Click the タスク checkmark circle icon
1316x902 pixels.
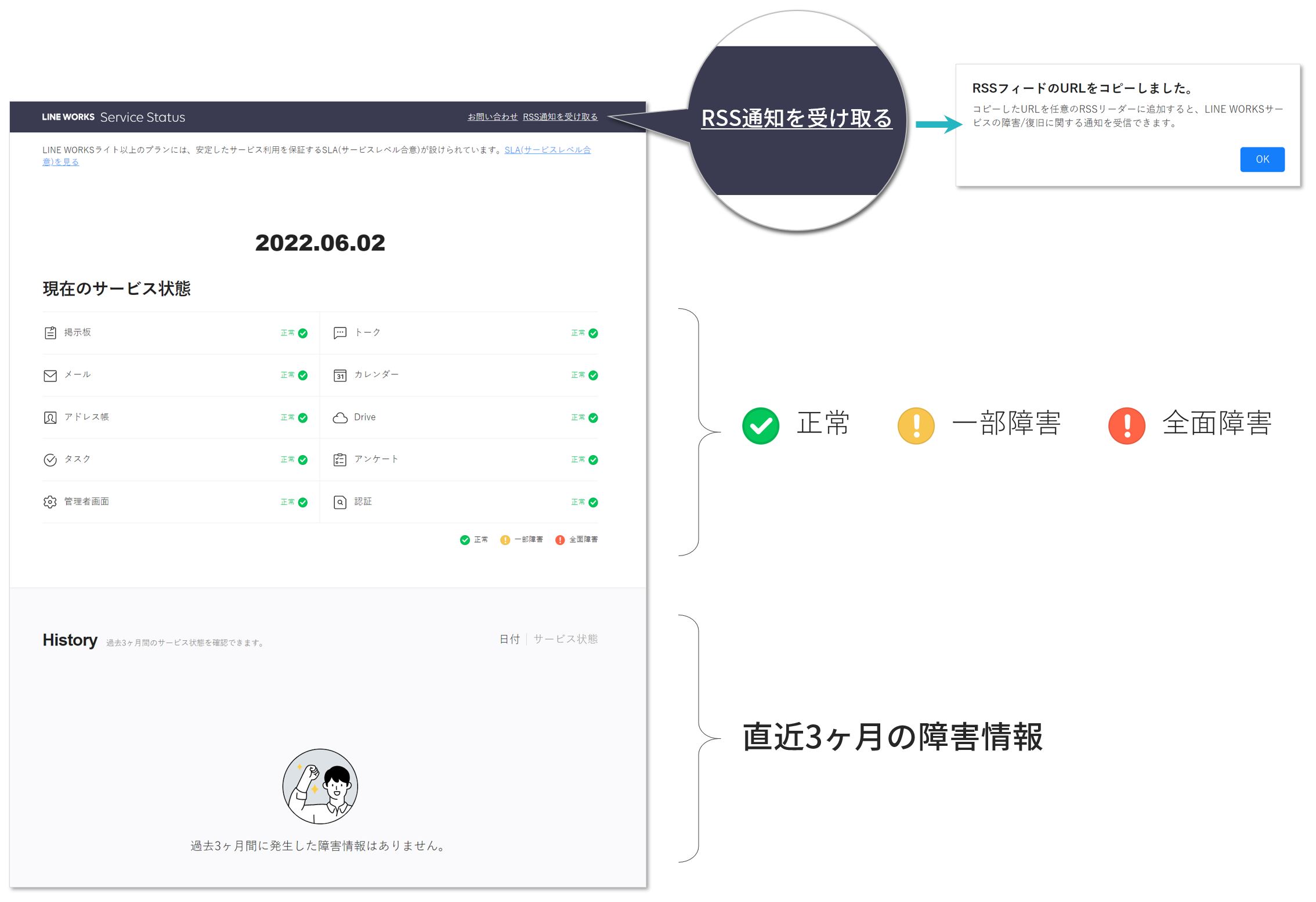click(x=50, y=460)
